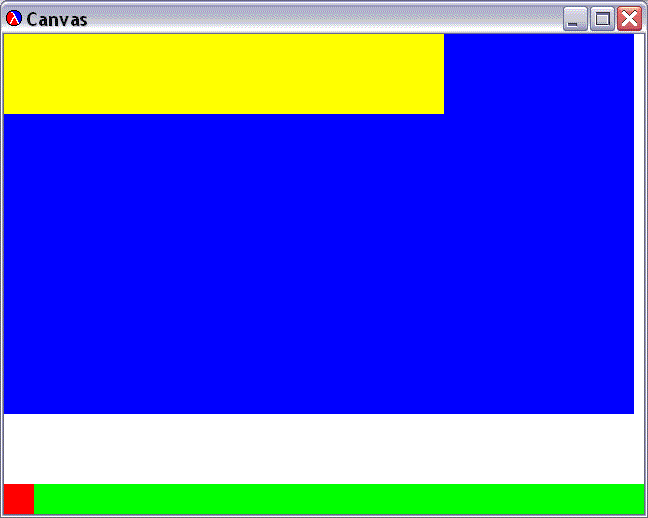Click the Canvas app icon in title bar

pyautogui.click(x=14, y=19)
